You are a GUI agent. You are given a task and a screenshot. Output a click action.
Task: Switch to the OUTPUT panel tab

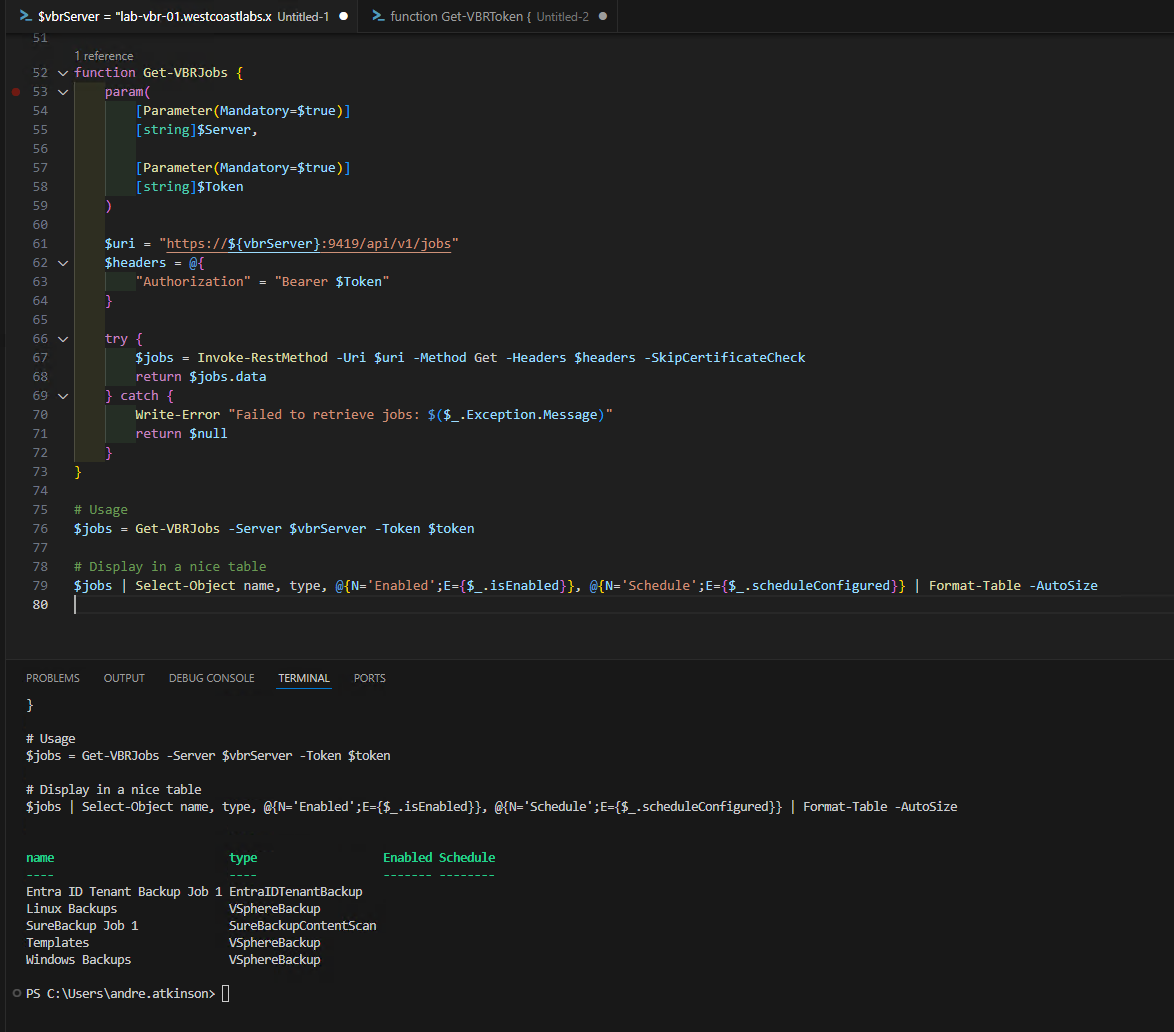click(x=124, y=678)
